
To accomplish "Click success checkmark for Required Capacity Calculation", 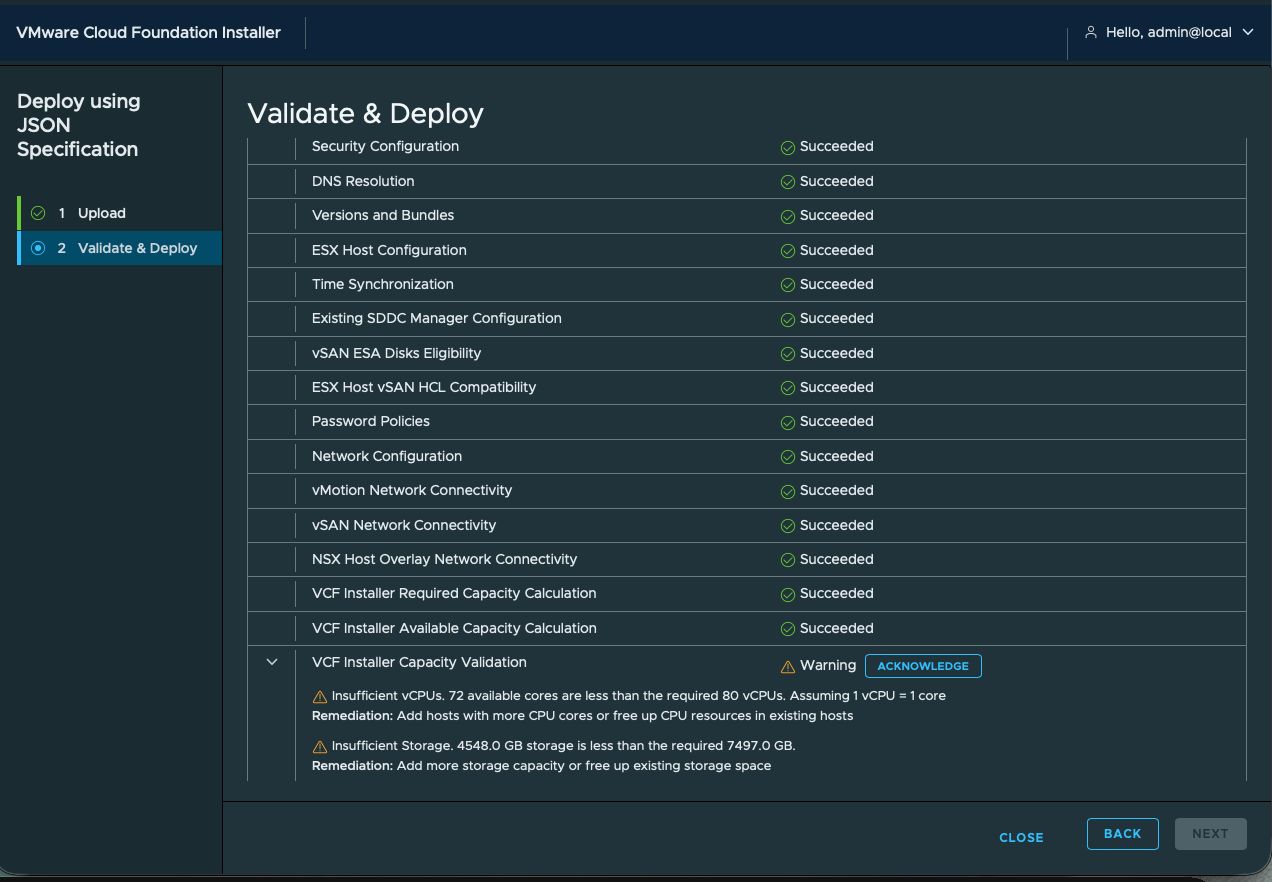I will (x=788, y=594).
